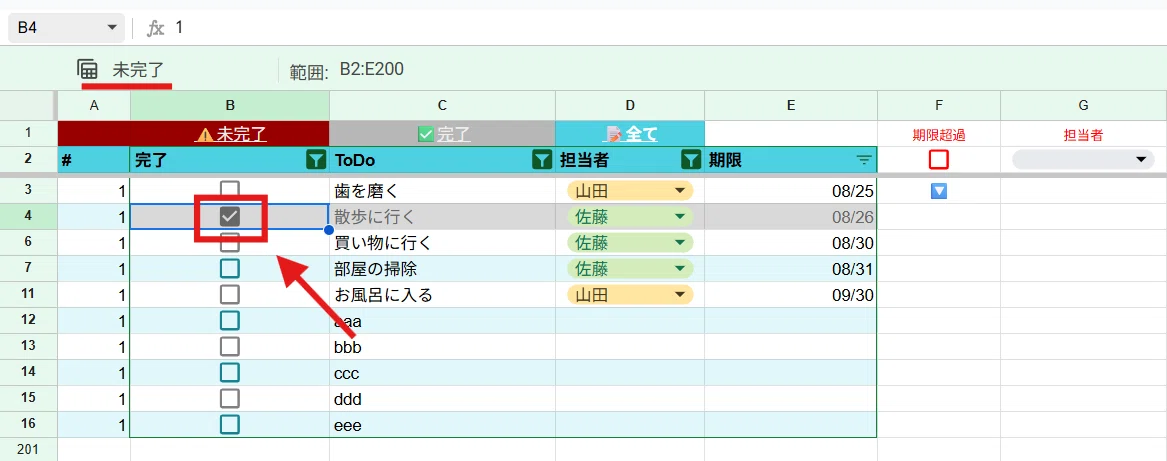This screenshot has height=461, width=1167.
Task: Click the 散歩に行く cell
Action: (442, 217)
